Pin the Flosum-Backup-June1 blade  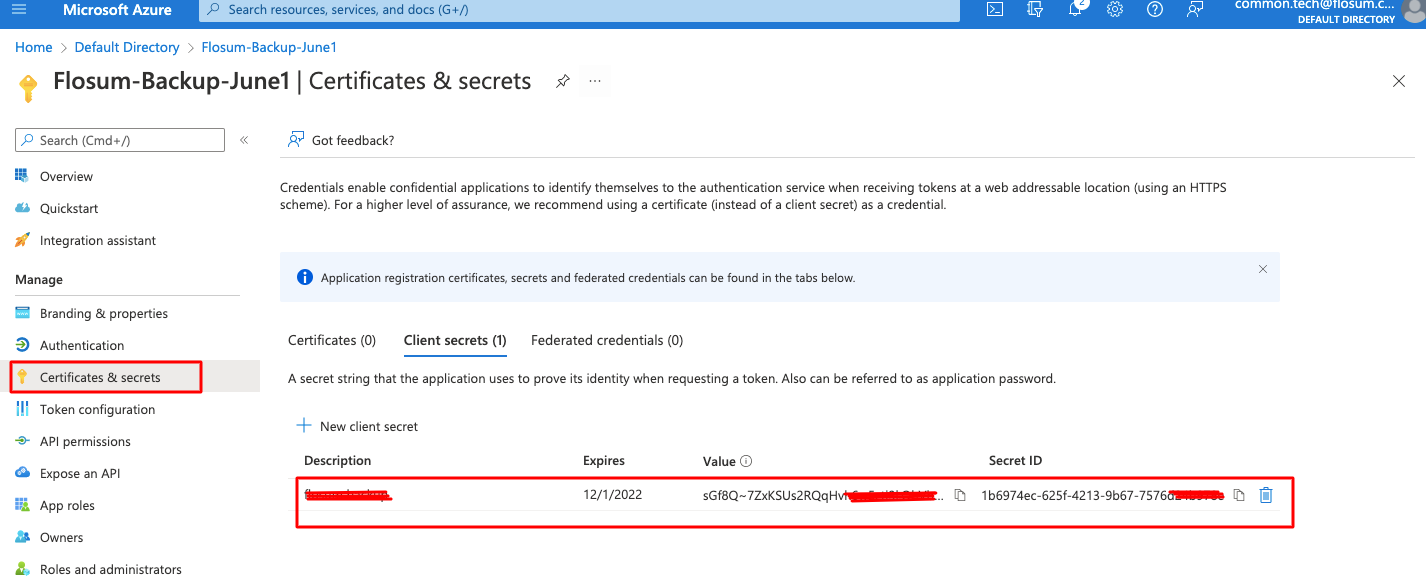(563, 81)
